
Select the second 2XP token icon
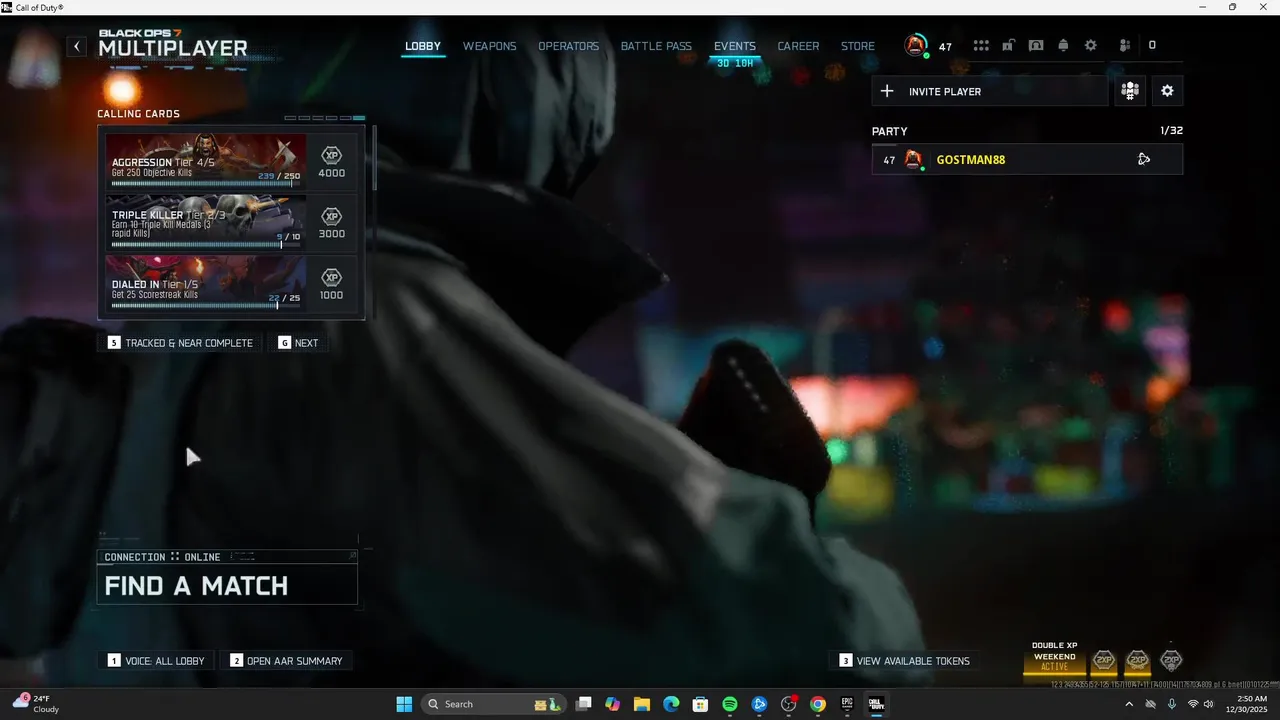[x=1138, y=660]
